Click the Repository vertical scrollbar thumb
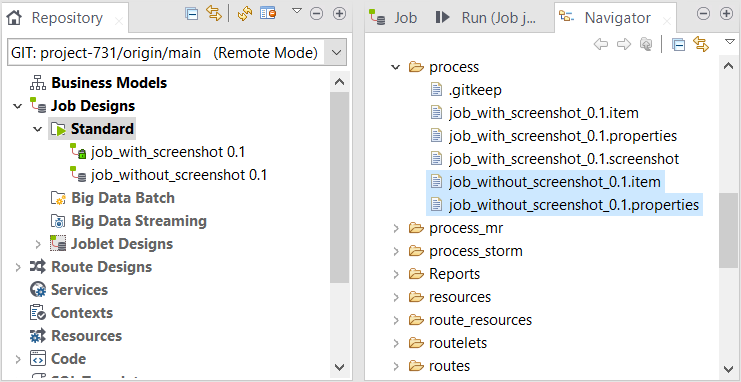 [x=339, y=187]
